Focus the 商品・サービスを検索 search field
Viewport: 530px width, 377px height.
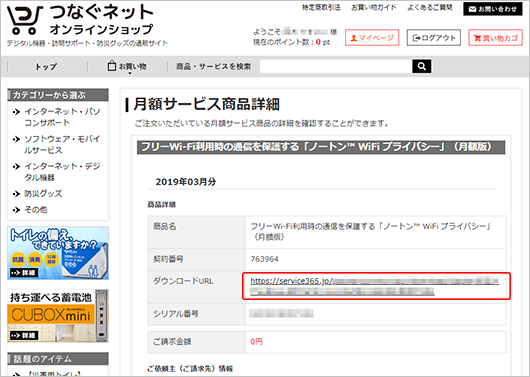[336, 66]
